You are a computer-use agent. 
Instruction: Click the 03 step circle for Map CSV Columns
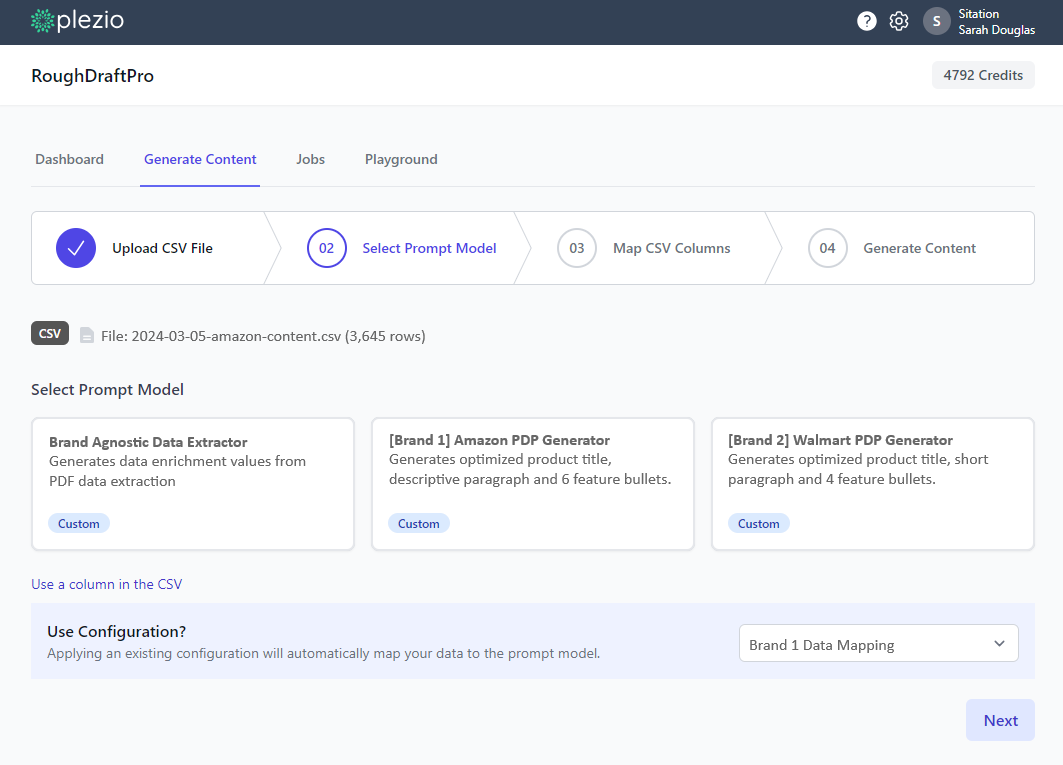point(577,247)
